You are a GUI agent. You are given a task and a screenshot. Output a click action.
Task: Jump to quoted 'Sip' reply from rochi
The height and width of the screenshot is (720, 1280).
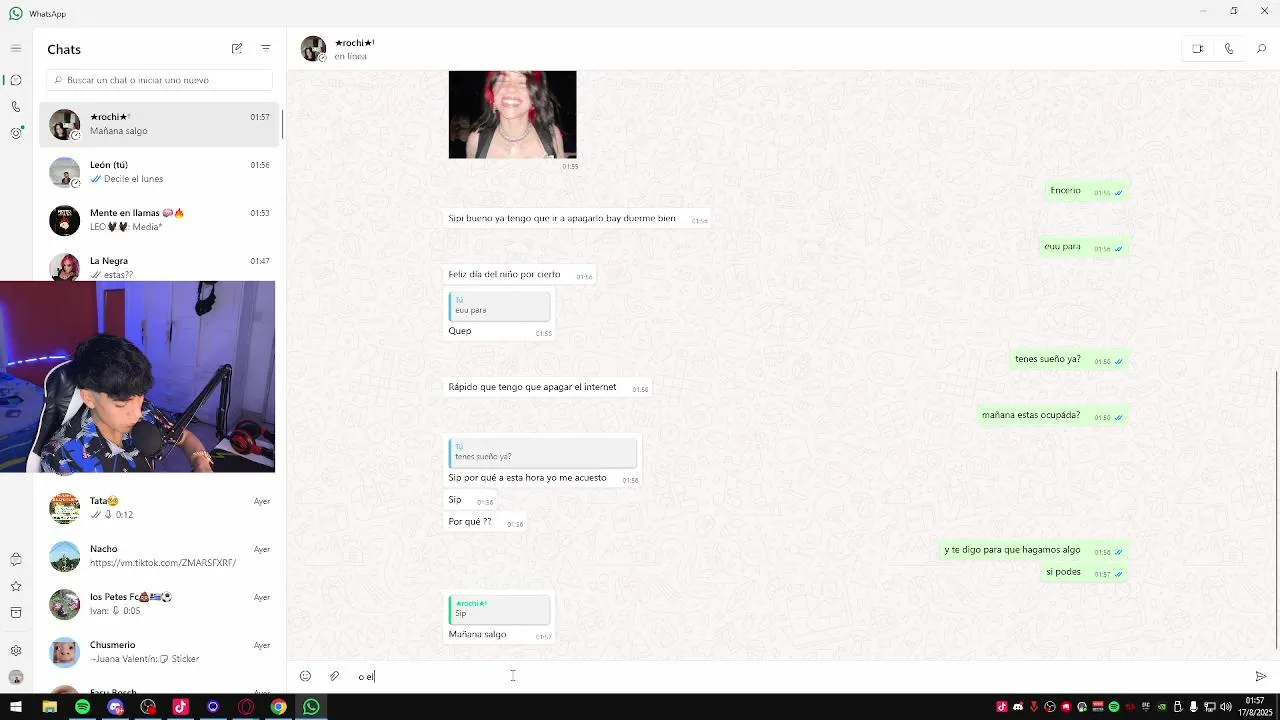499,609
